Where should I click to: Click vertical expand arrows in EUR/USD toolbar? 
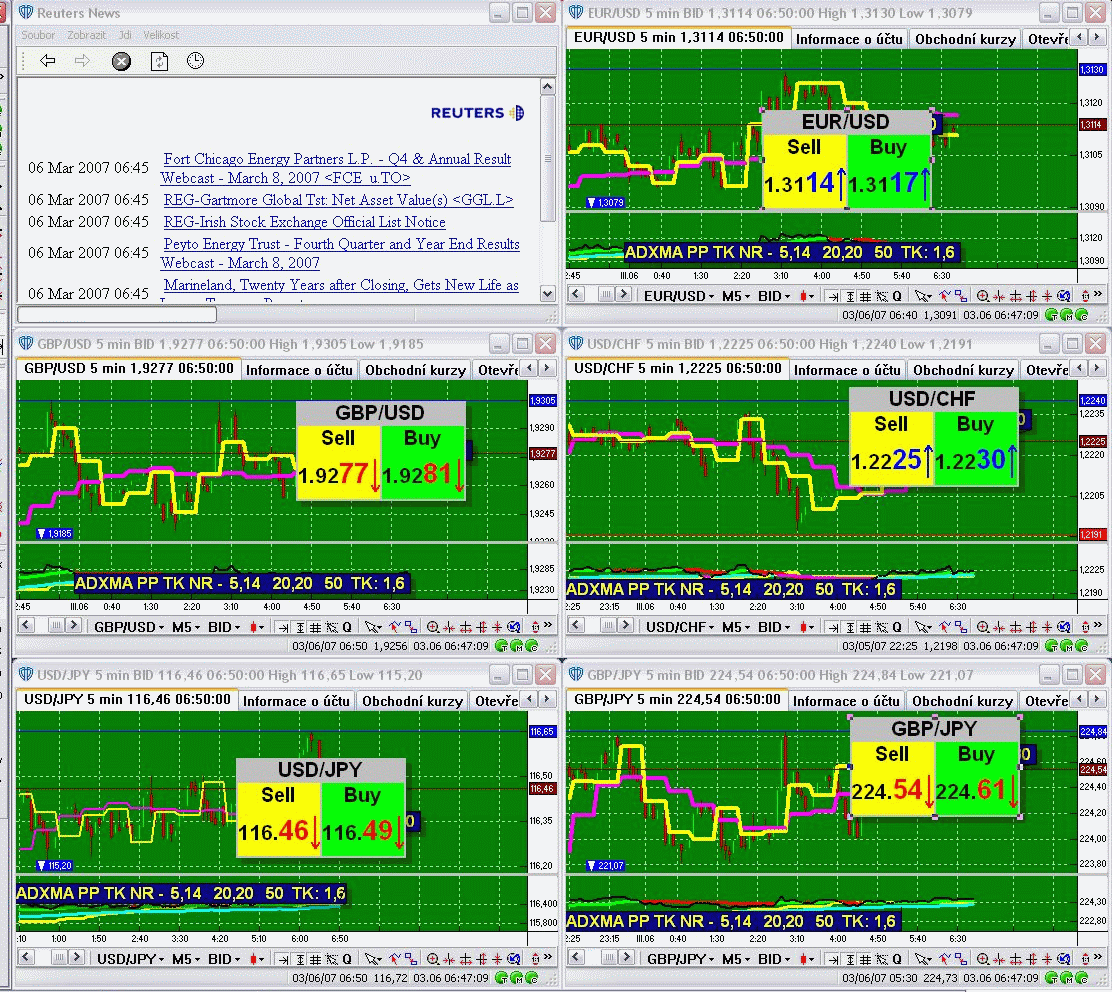[x=1031, y=296]
